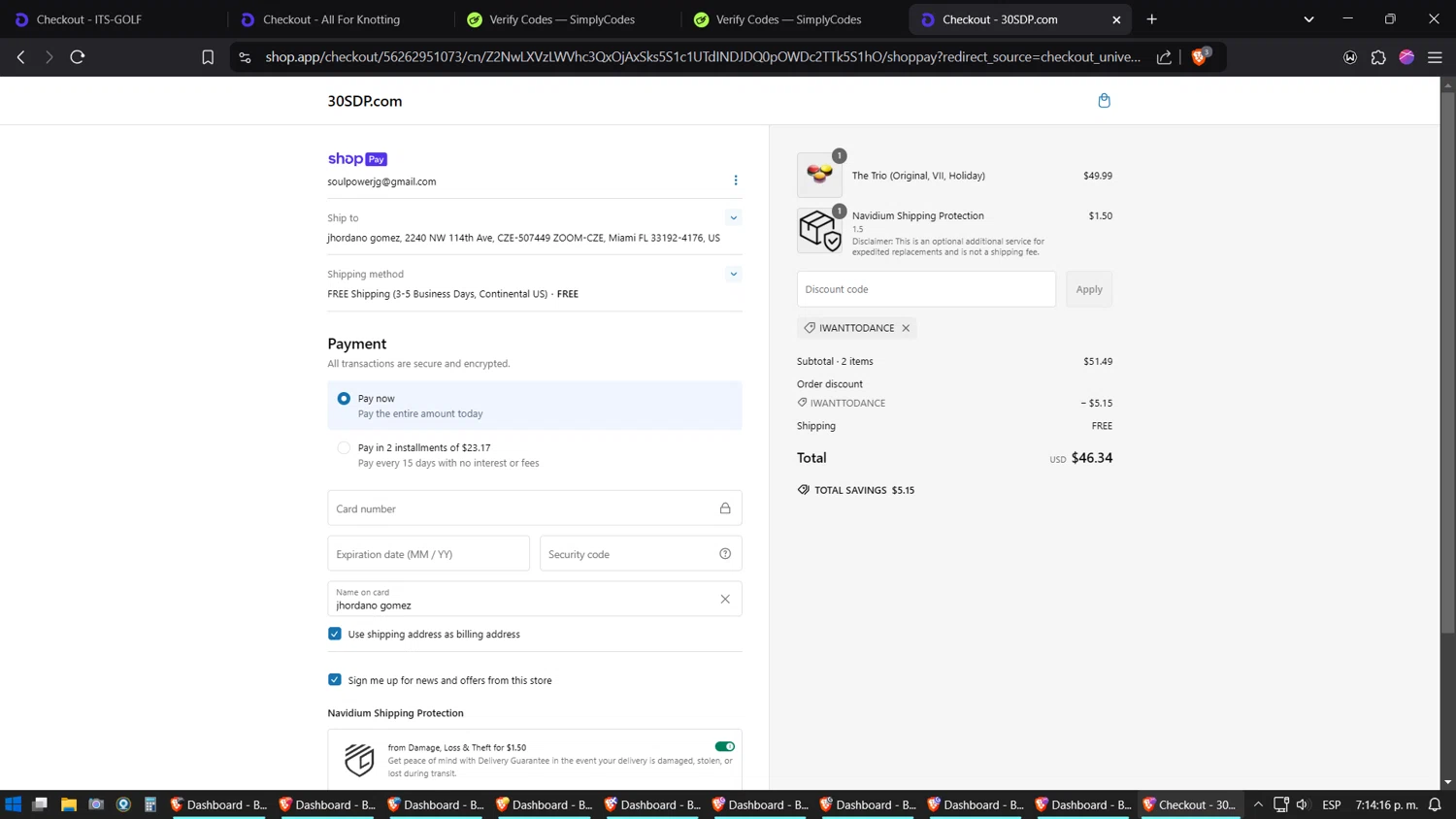Open Task View on taskbar
Image resolution: width=1456 pixels, height=819 pixels.
pyautogui.click(x=40, y=804)
